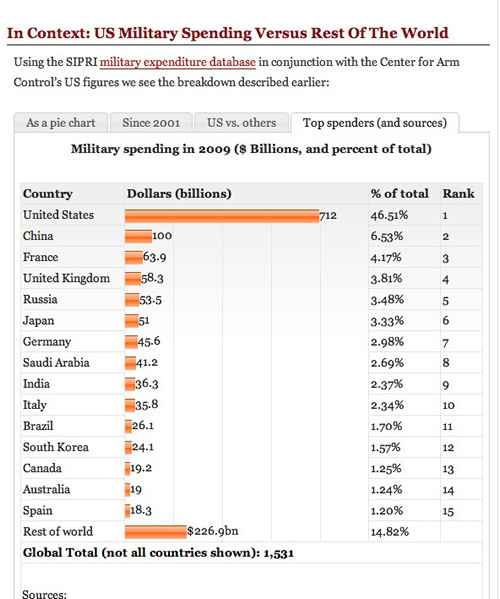Click the 'Top spenders (and sources)' tab

click(x=375, y=123)
